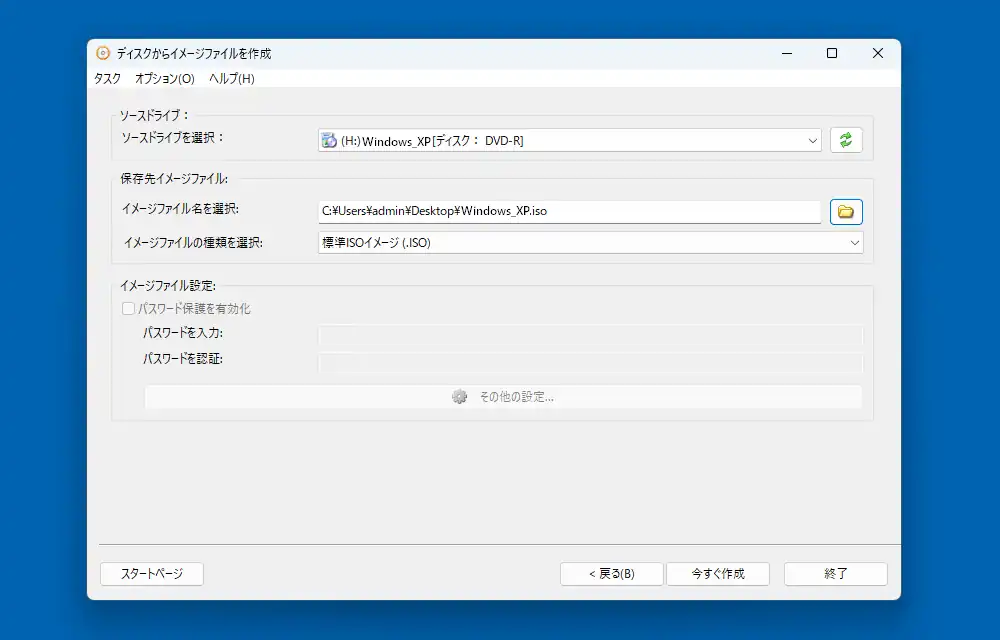Click the app disc icon in title bar
Image resolution: width=1000 pixels, height=640 pixels.
point(102,54)
